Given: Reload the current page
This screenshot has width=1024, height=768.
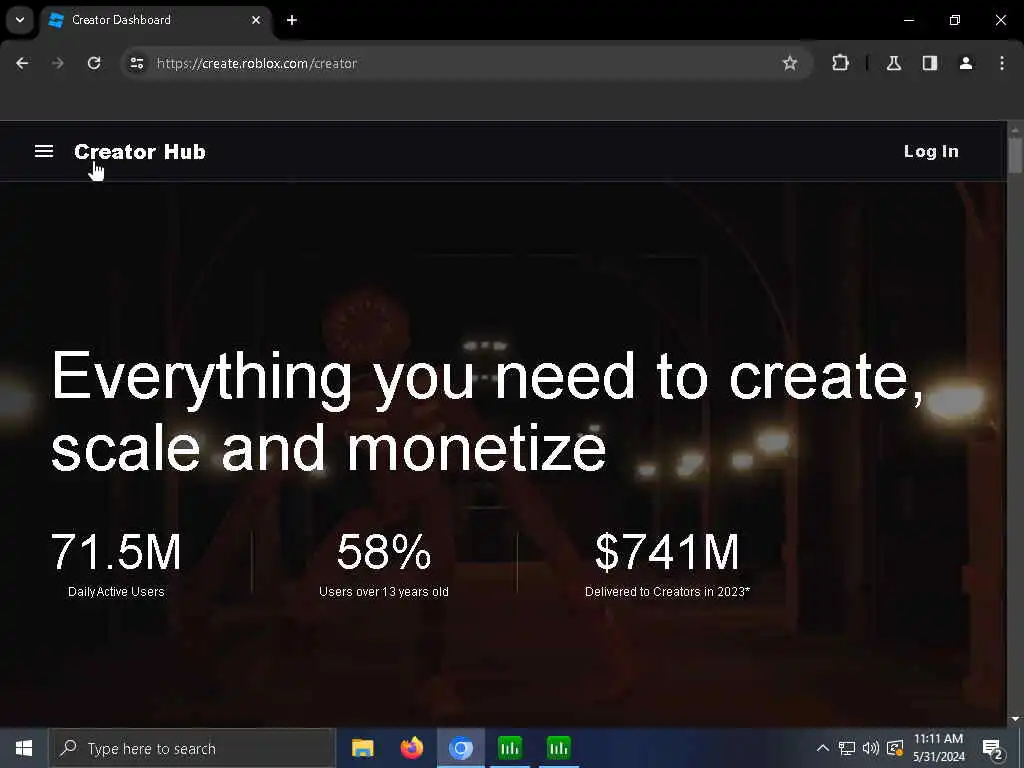Looking at the screenshot, I should [x=94, y=63].
